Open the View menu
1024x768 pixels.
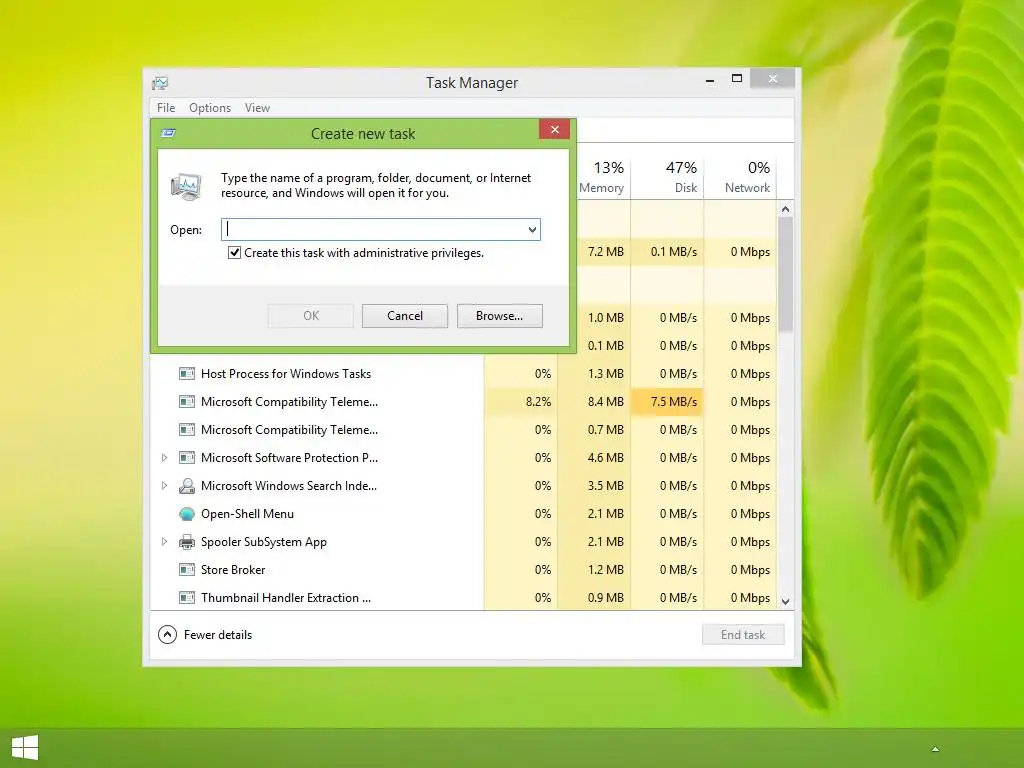(257, 108)
